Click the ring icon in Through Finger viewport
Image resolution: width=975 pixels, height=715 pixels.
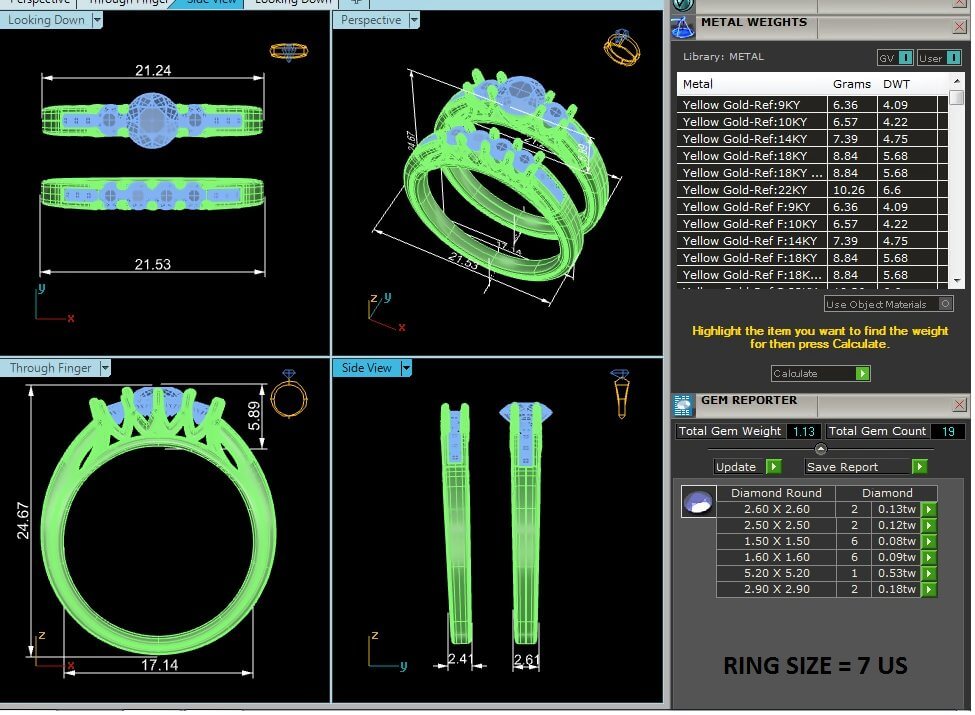tap(289, 391)
